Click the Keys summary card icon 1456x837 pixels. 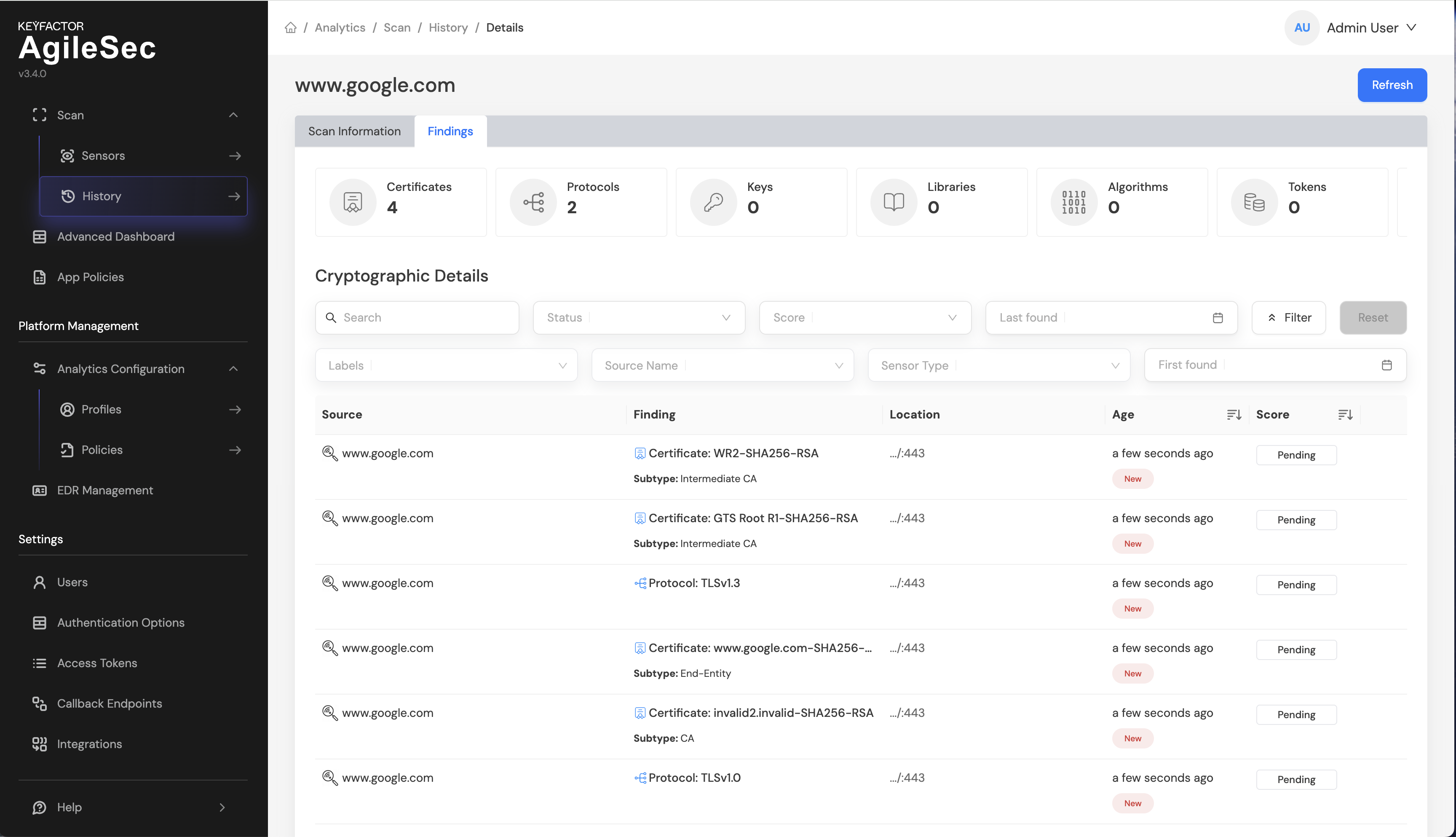point(713,202)
